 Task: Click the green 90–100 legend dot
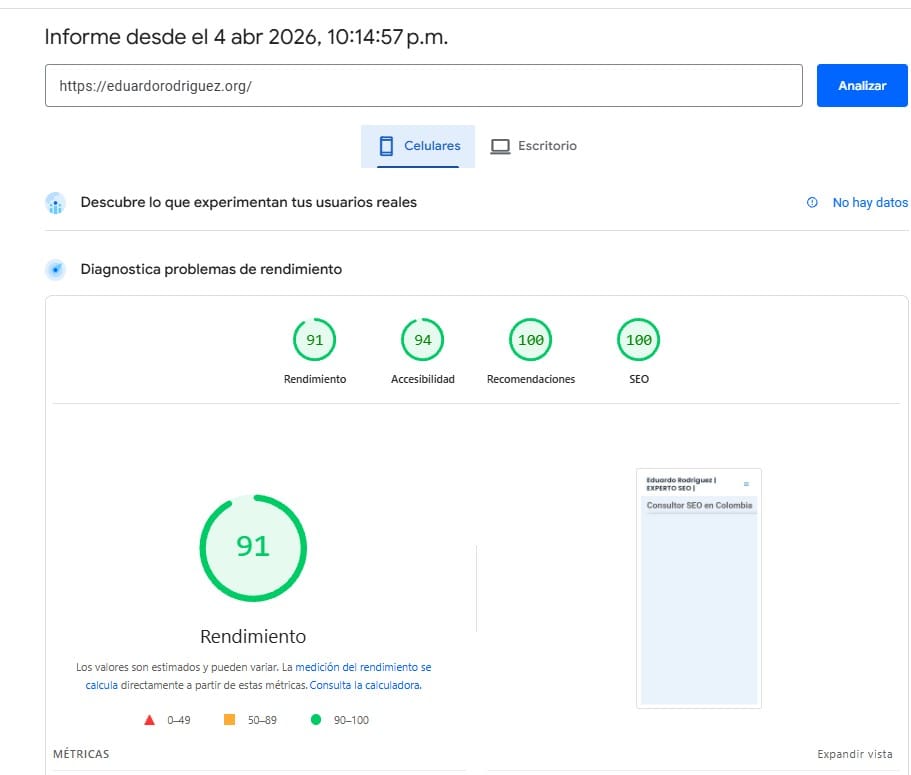click(x=316, y=718)
